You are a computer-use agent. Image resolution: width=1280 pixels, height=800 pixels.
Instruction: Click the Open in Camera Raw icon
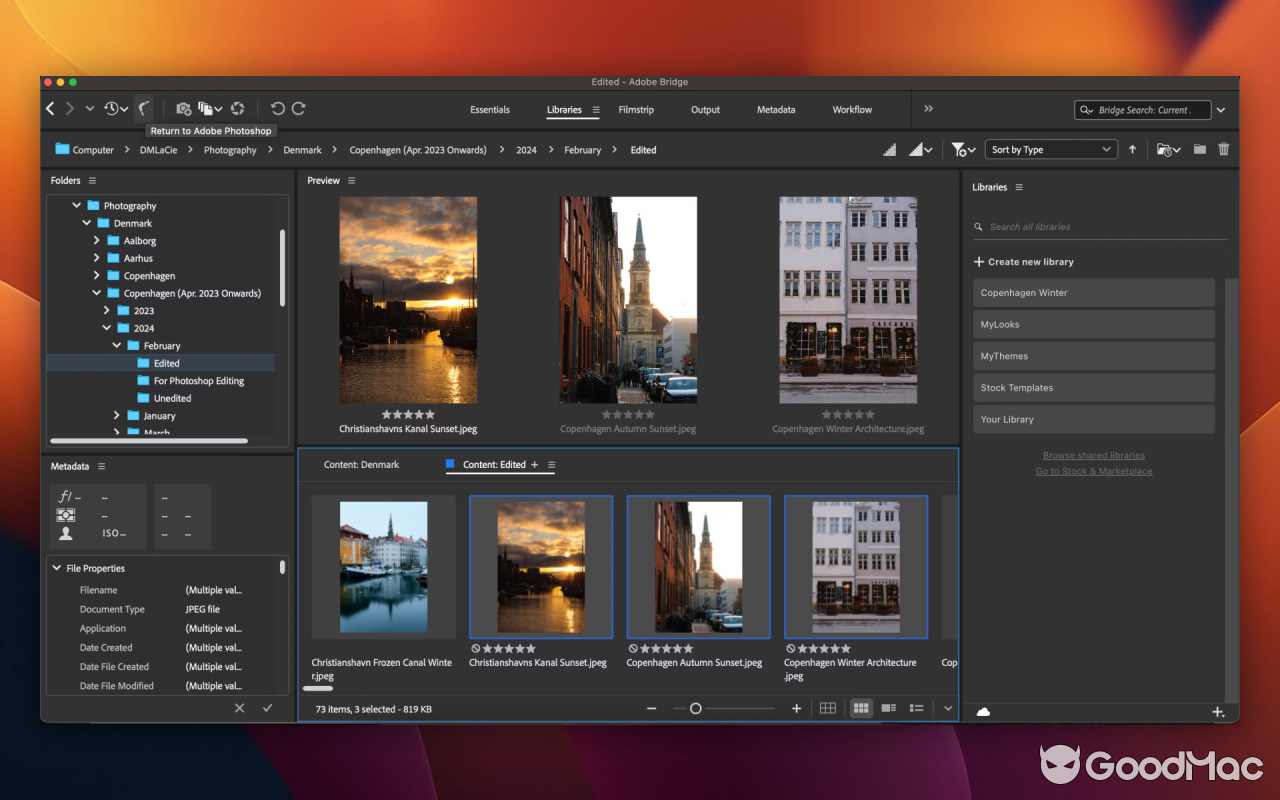point(238,108)
